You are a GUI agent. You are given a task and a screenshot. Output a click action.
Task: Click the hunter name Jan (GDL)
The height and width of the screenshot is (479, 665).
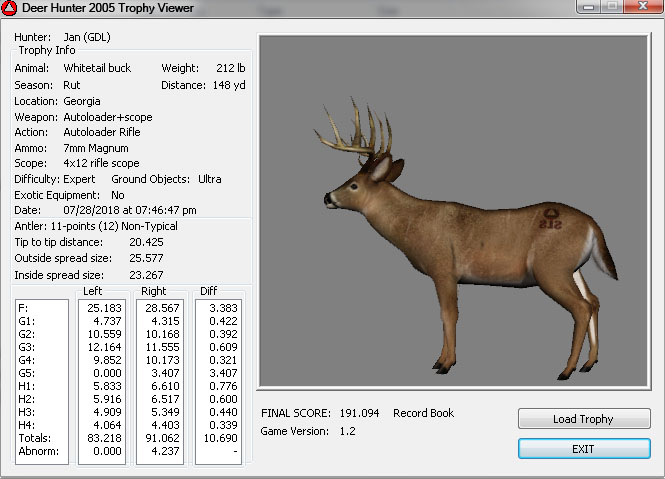87,37
